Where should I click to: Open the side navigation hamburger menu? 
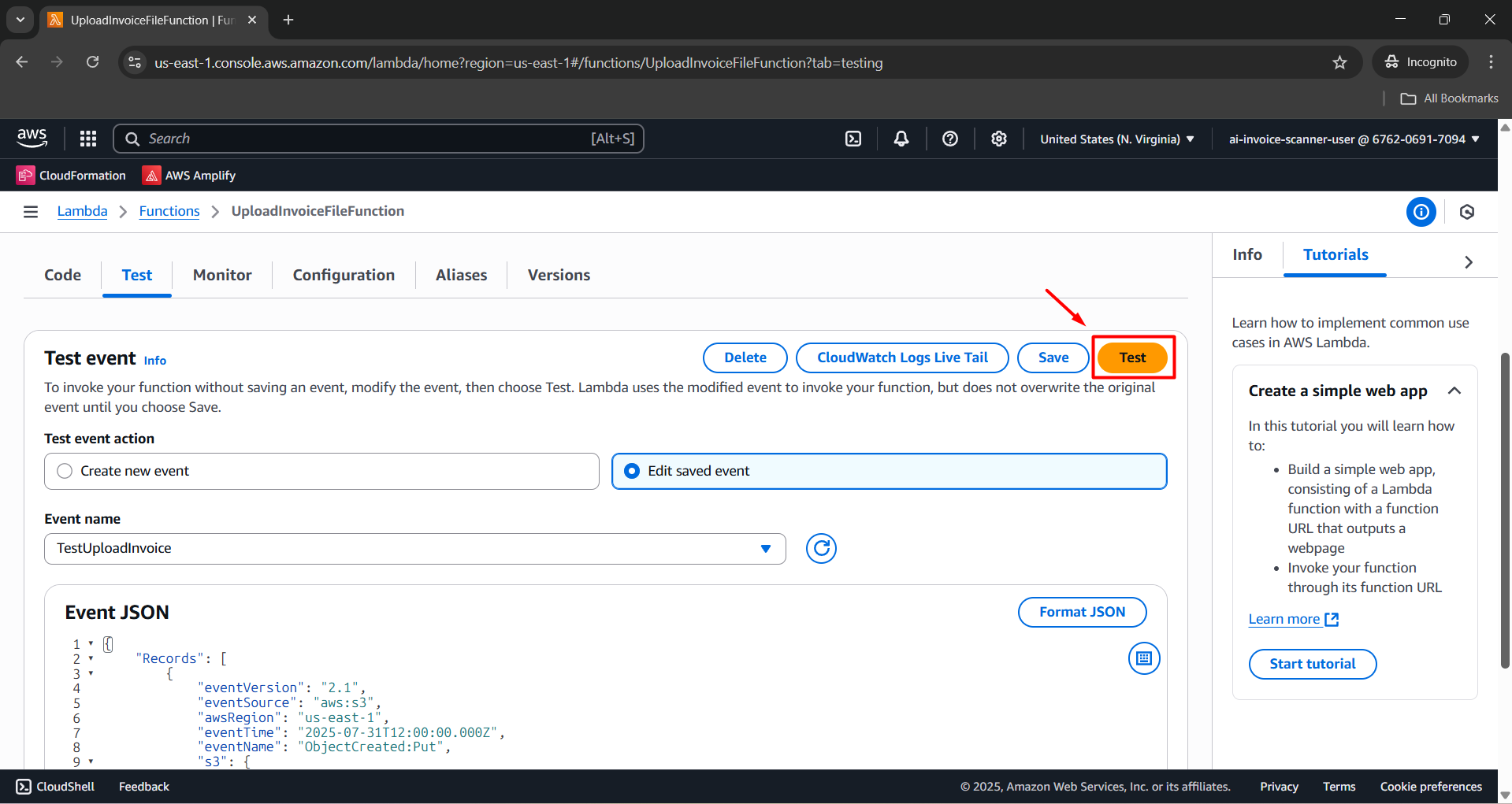click(31, 211)
